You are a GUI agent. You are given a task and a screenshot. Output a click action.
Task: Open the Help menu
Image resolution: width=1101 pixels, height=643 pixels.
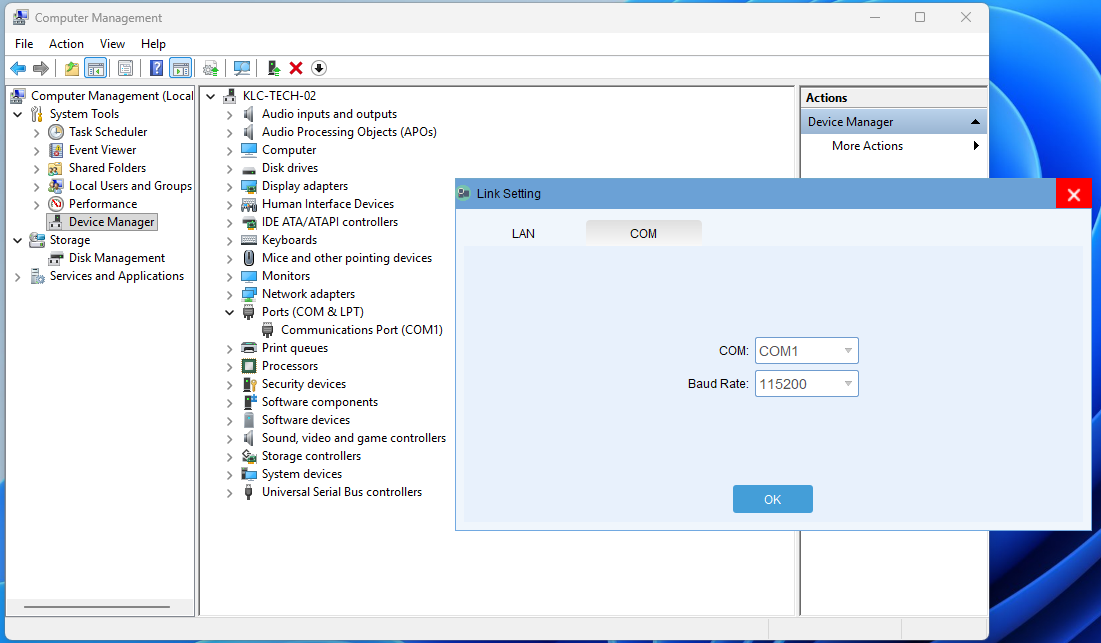pos(153,44)
